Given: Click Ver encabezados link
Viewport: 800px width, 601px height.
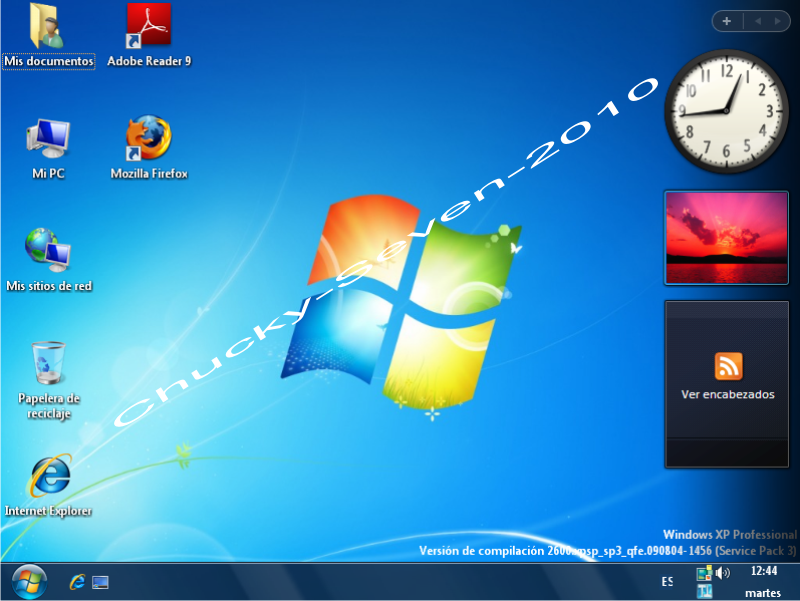Looking at the screenshot, I should pyautogui.click(x=728, y=394).
